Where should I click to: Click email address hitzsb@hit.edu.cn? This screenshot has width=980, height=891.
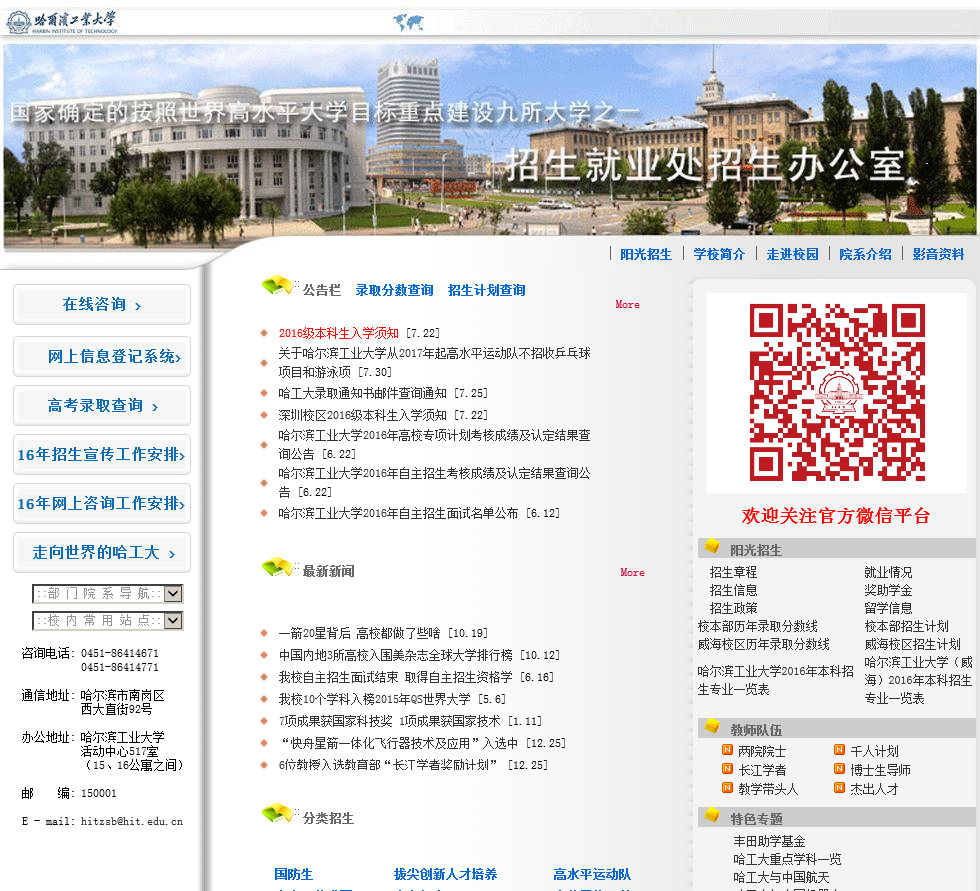pos(132,822)
